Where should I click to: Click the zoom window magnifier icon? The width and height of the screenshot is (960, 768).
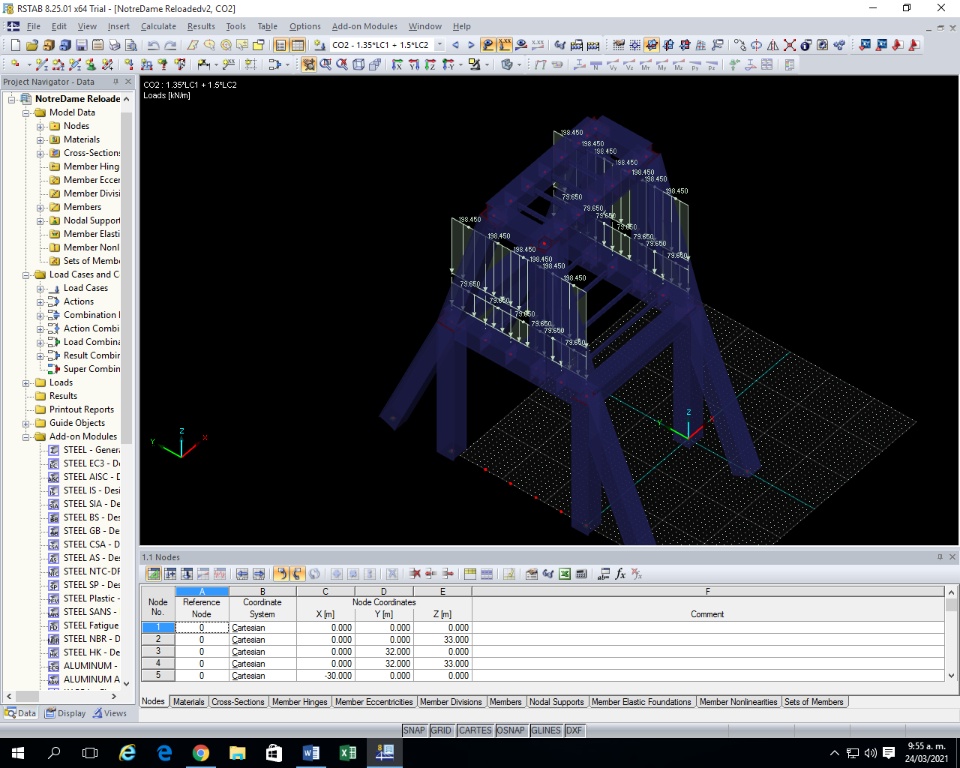[x=325, y=64]
